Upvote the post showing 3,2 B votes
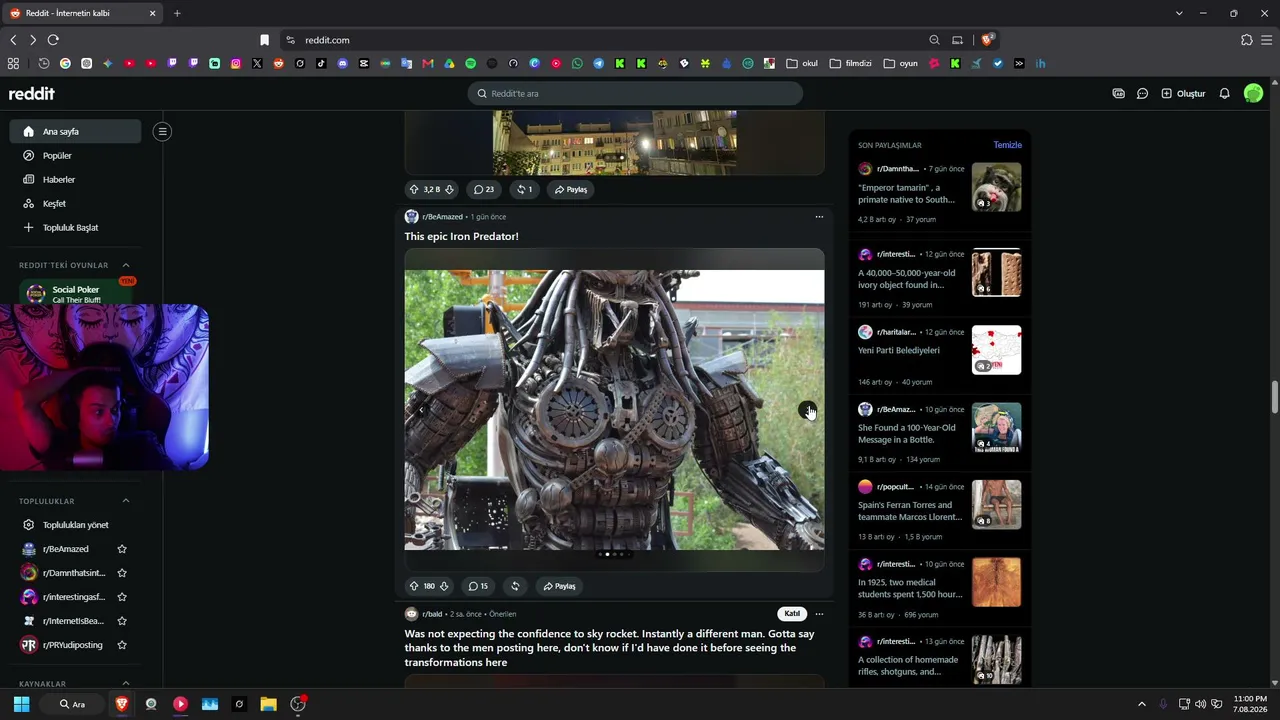This screenshot has height=720, width=1280. pyautogui.click(x=414, y=189)
